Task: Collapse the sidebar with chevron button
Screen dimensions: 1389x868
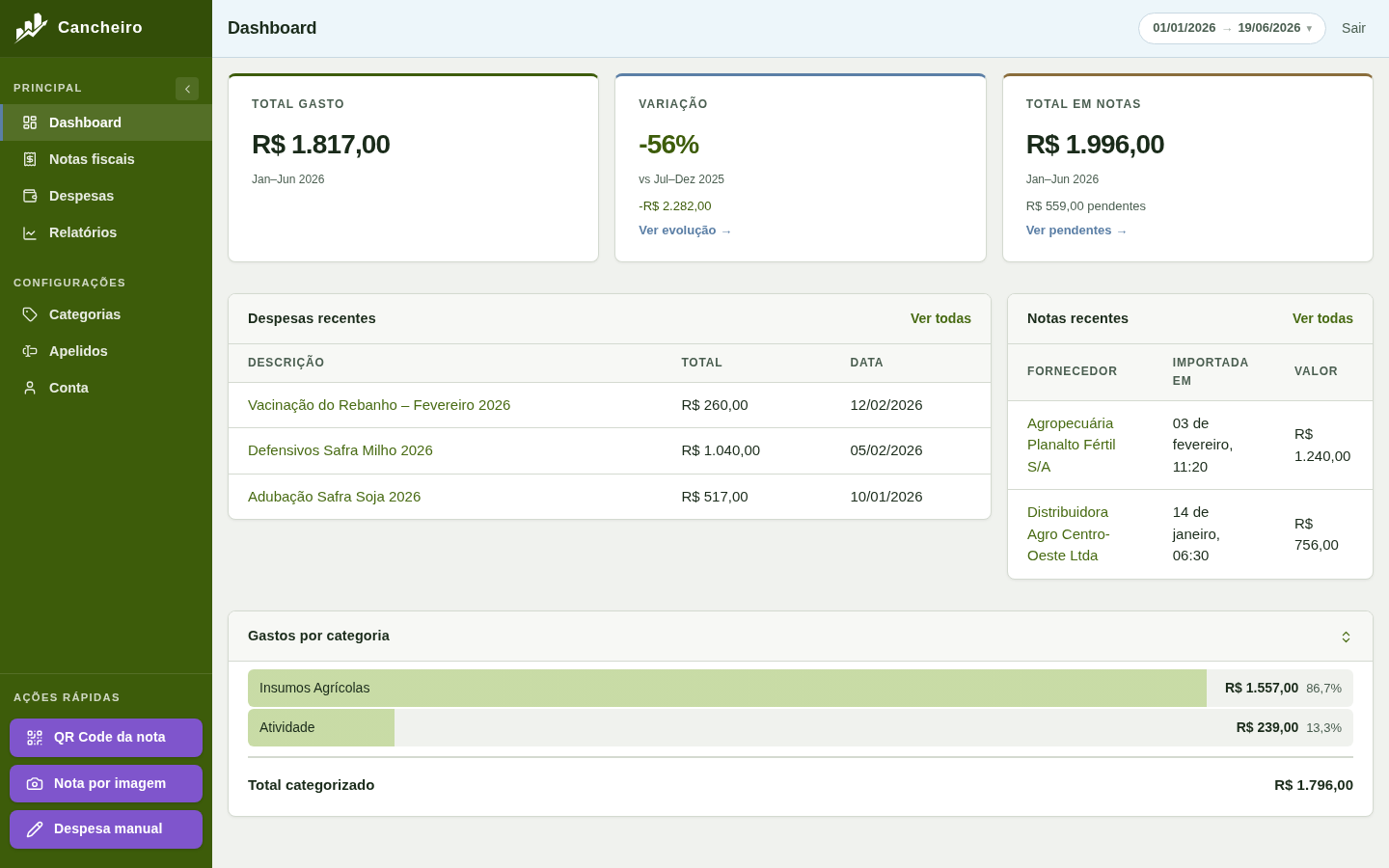Action: 187,89
